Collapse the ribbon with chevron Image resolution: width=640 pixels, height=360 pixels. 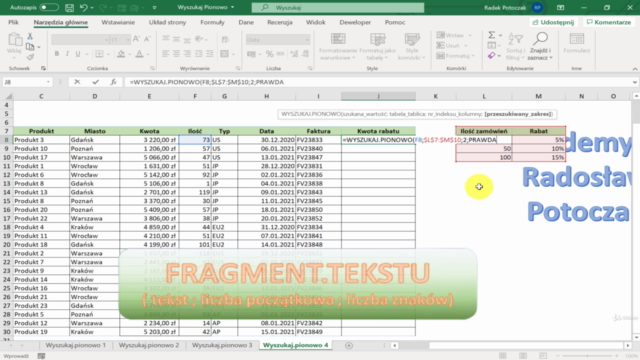[635, 69]
